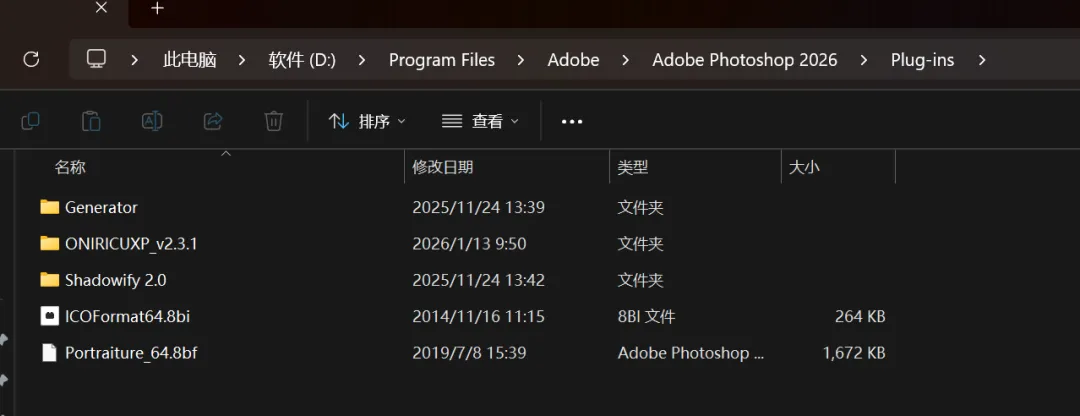
Task: Close the current tab with X
Action: click(x=101, y=8)
